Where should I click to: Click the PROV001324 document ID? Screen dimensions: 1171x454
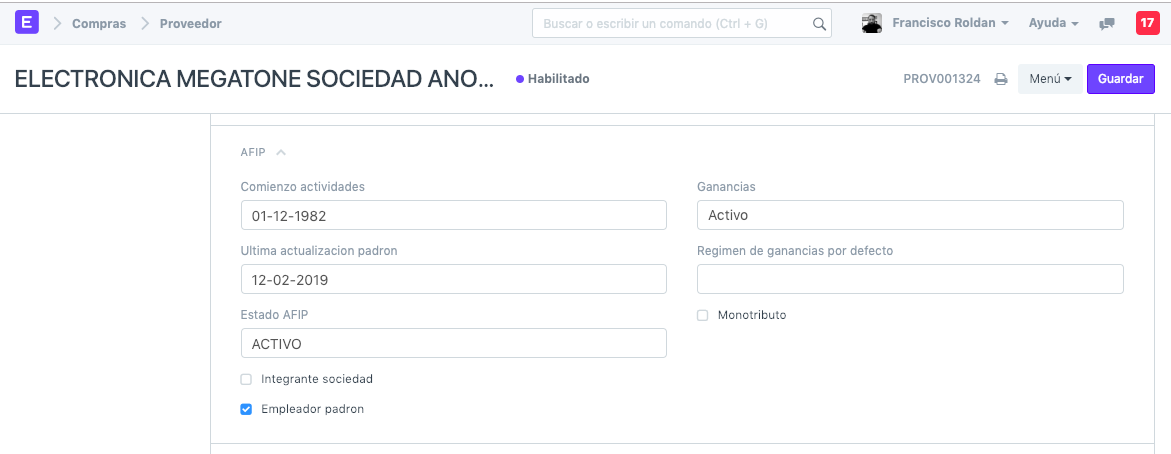942,79
